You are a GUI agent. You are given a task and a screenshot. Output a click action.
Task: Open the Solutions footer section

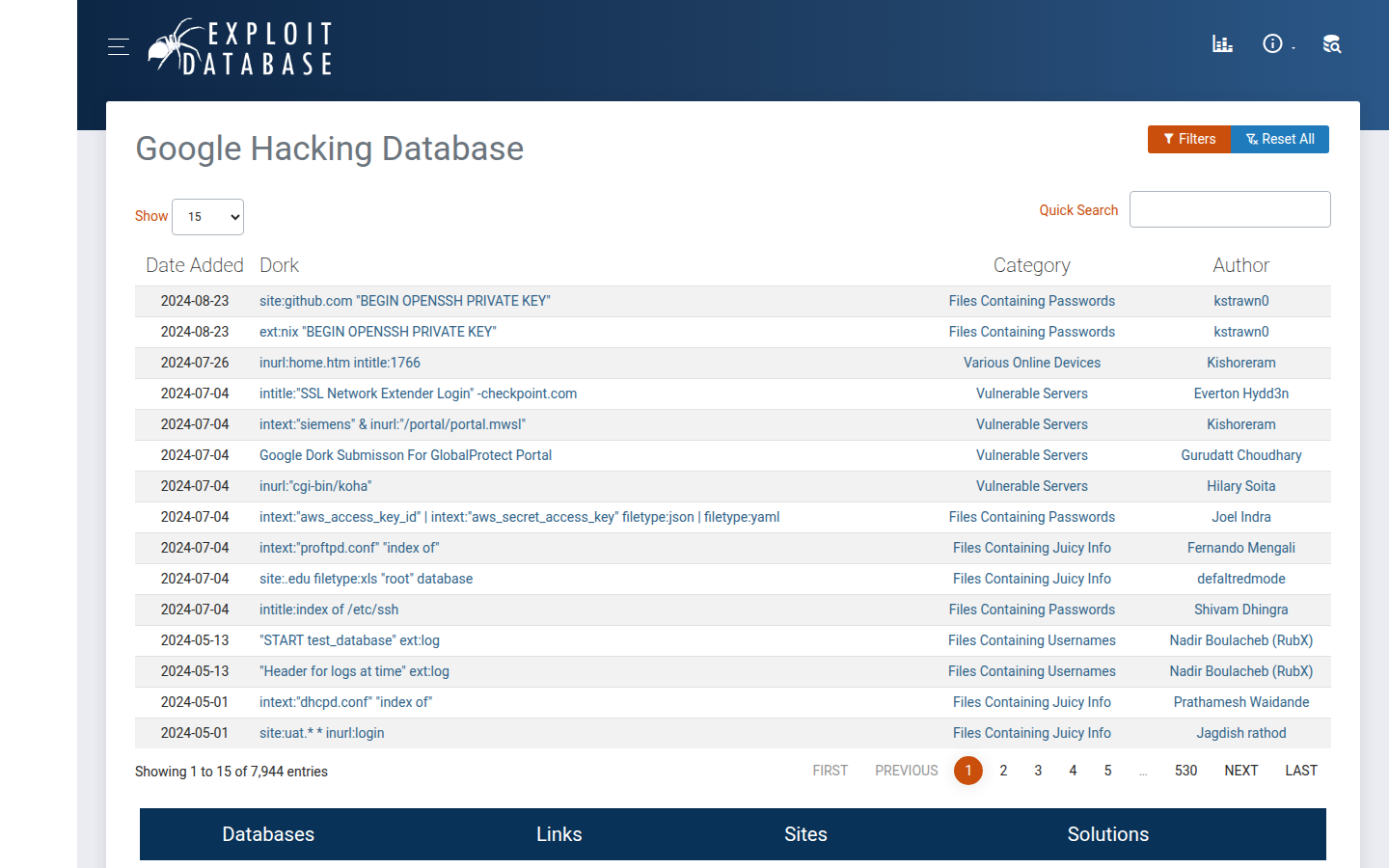pyautogui.click(x=1108, y=834)
